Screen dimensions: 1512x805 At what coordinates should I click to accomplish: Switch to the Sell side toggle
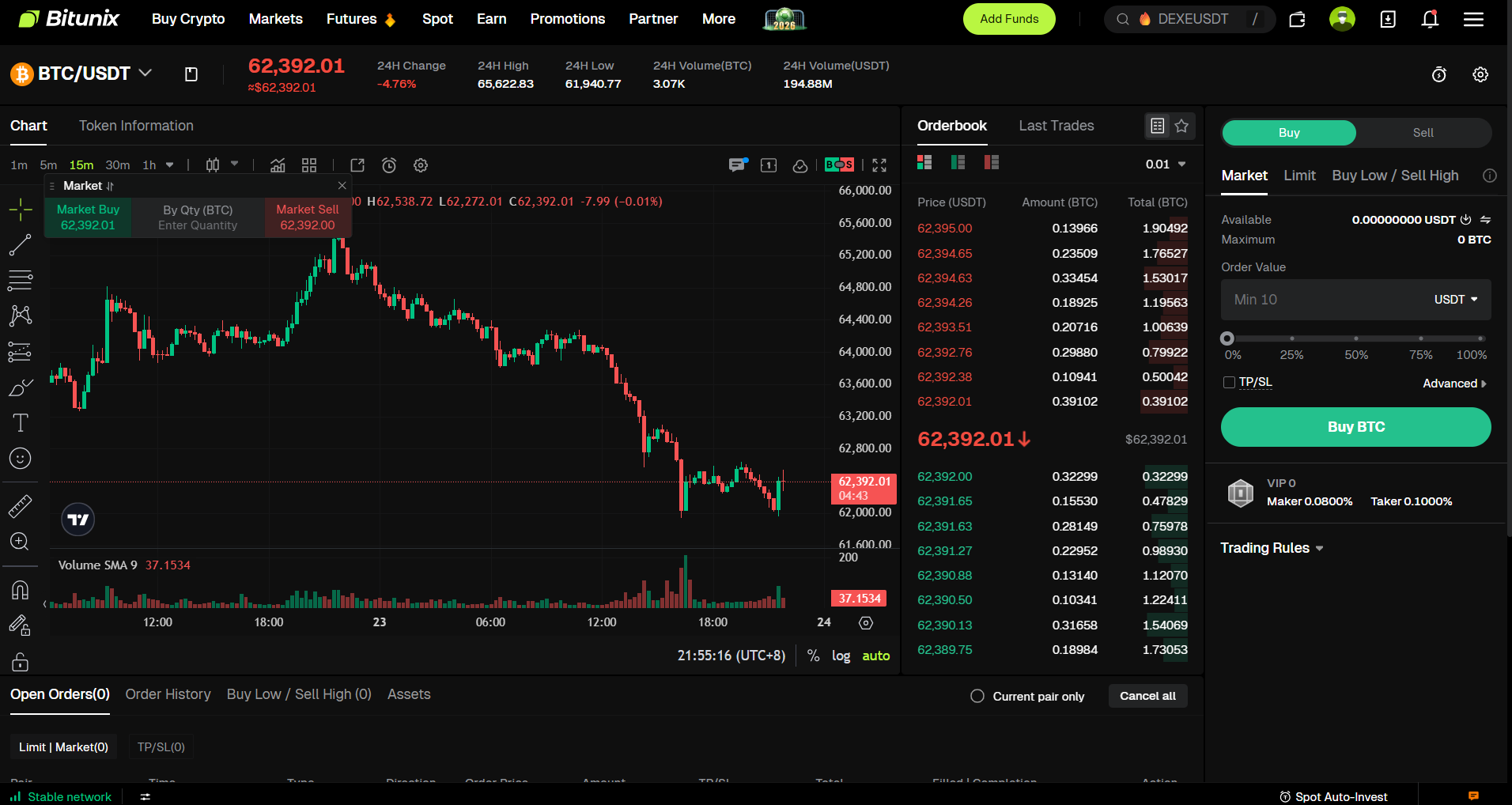(1423, 133)
